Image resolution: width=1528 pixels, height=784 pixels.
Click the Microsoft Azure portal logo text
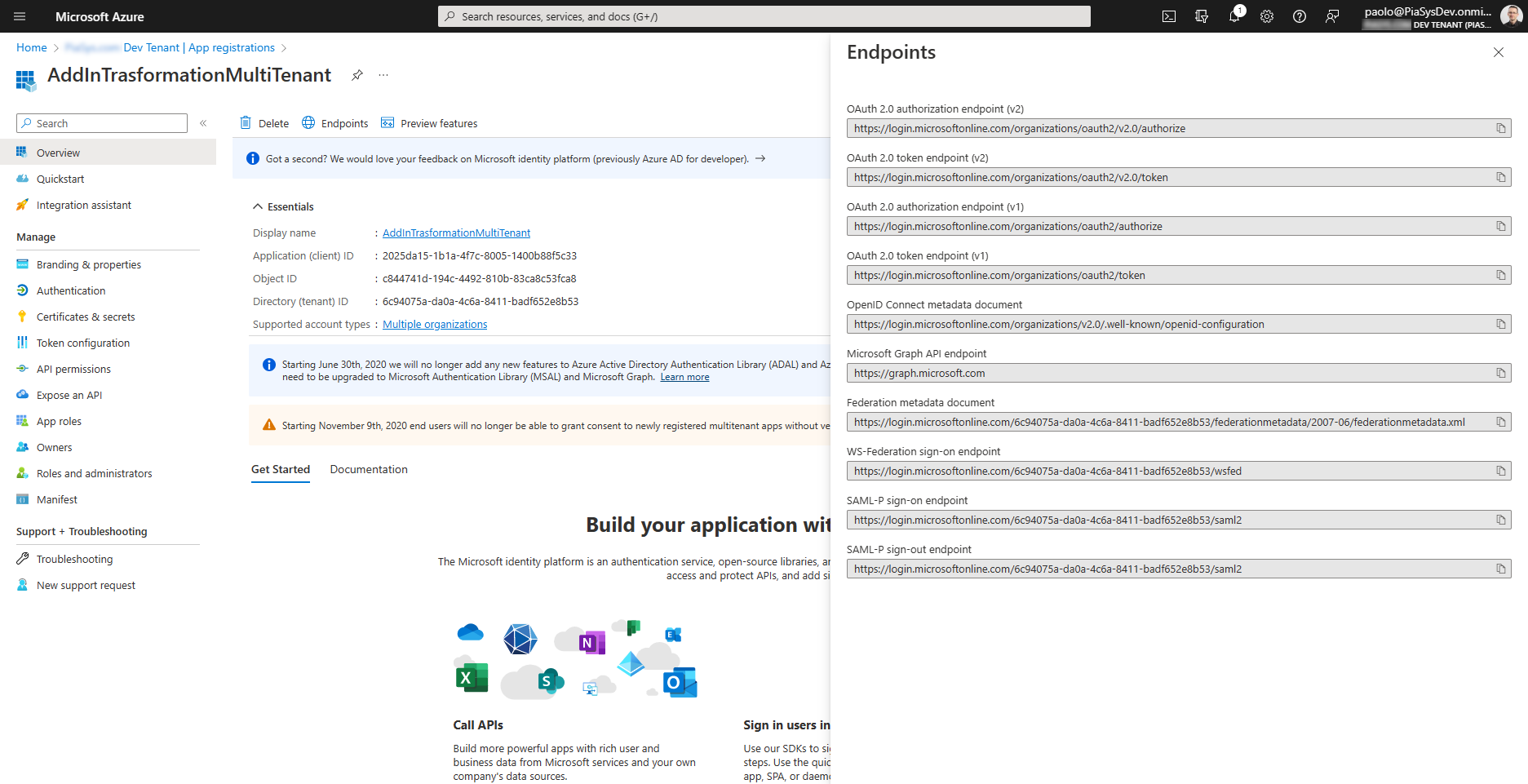[100, 16]
